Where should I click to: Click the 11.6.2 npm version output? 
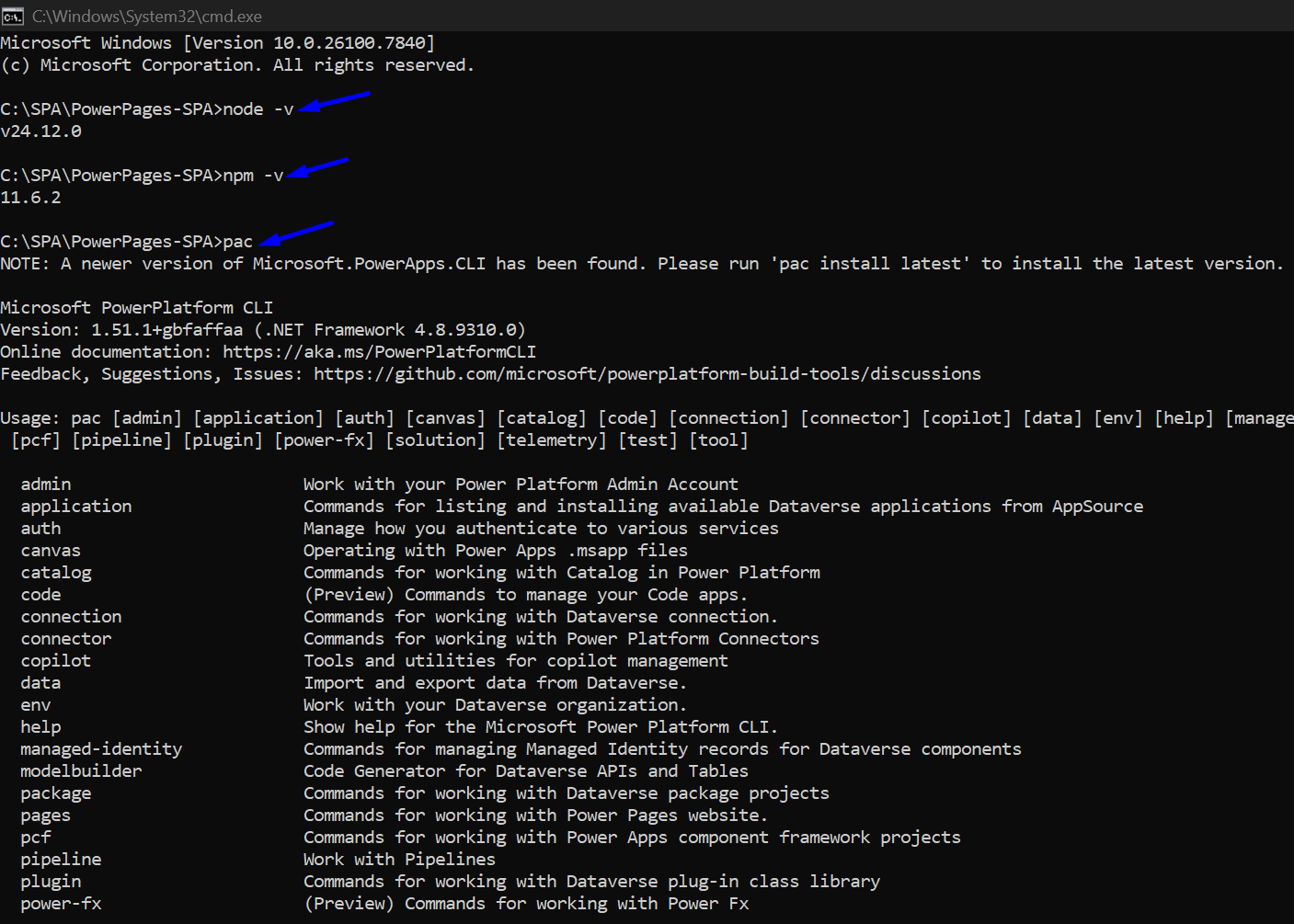point(31,198)
